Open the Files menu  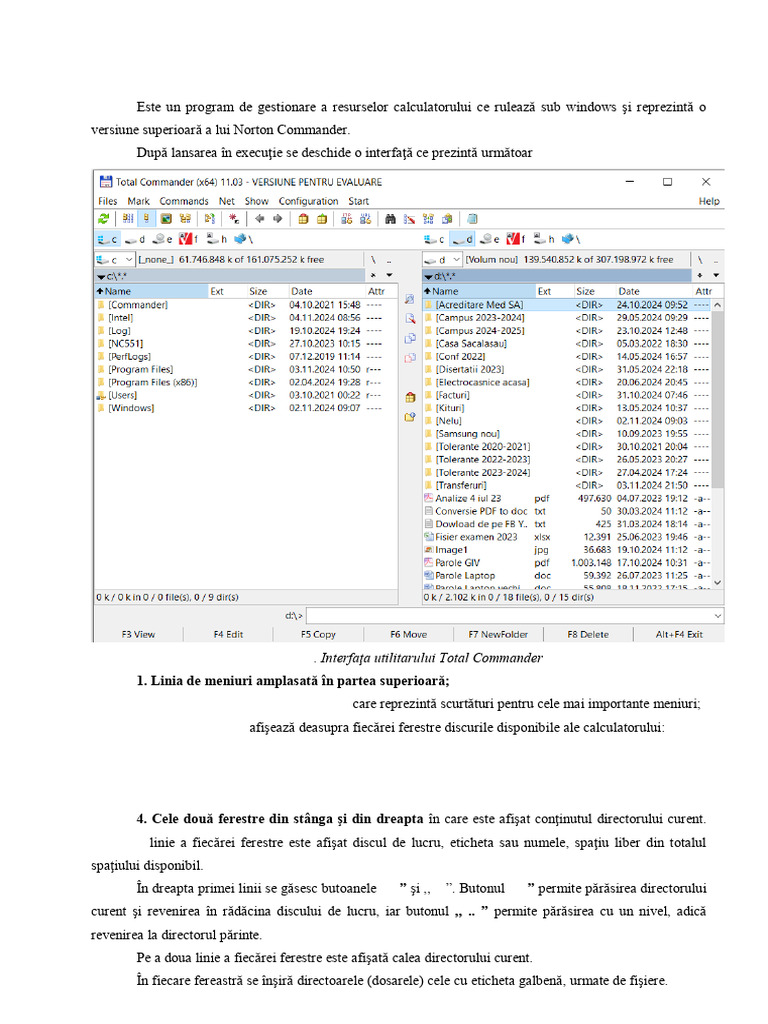point(108,201)
